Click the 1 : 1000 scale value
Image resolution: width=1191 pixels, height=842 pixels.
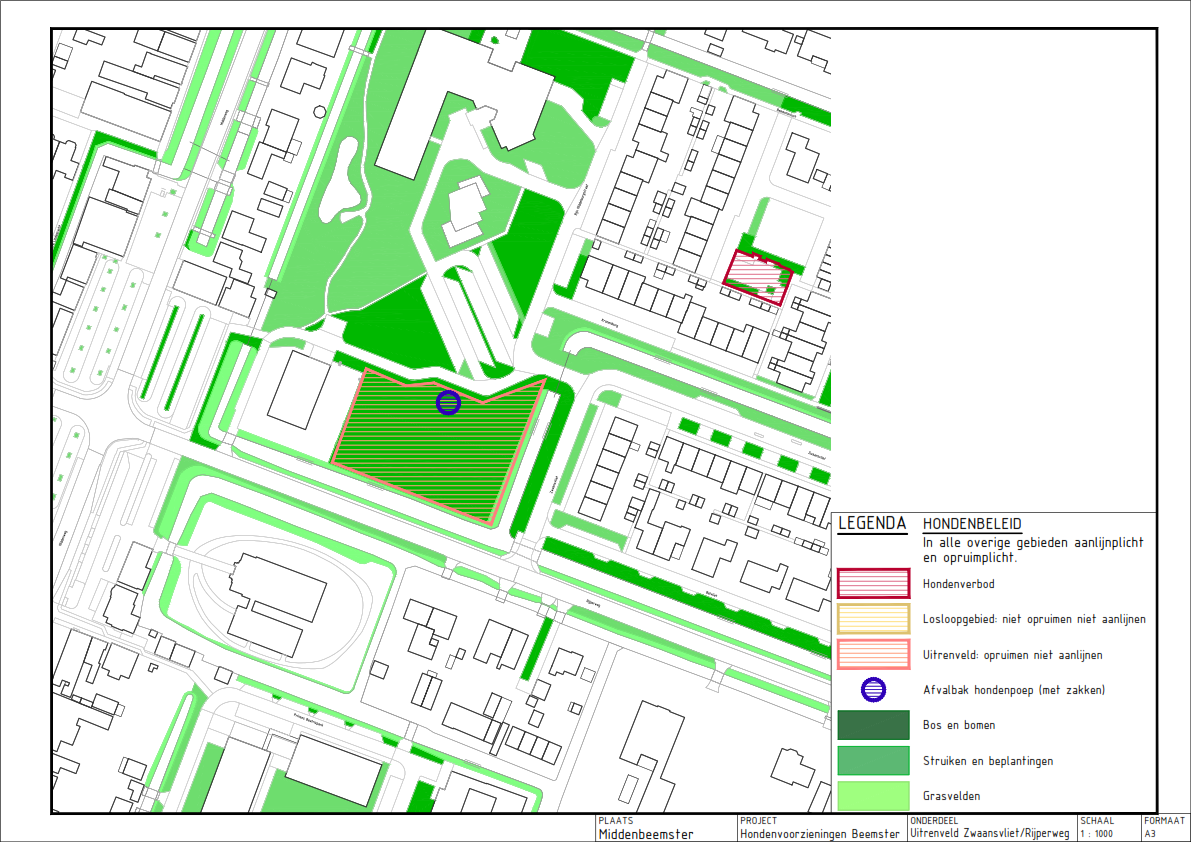point(1097,833)
